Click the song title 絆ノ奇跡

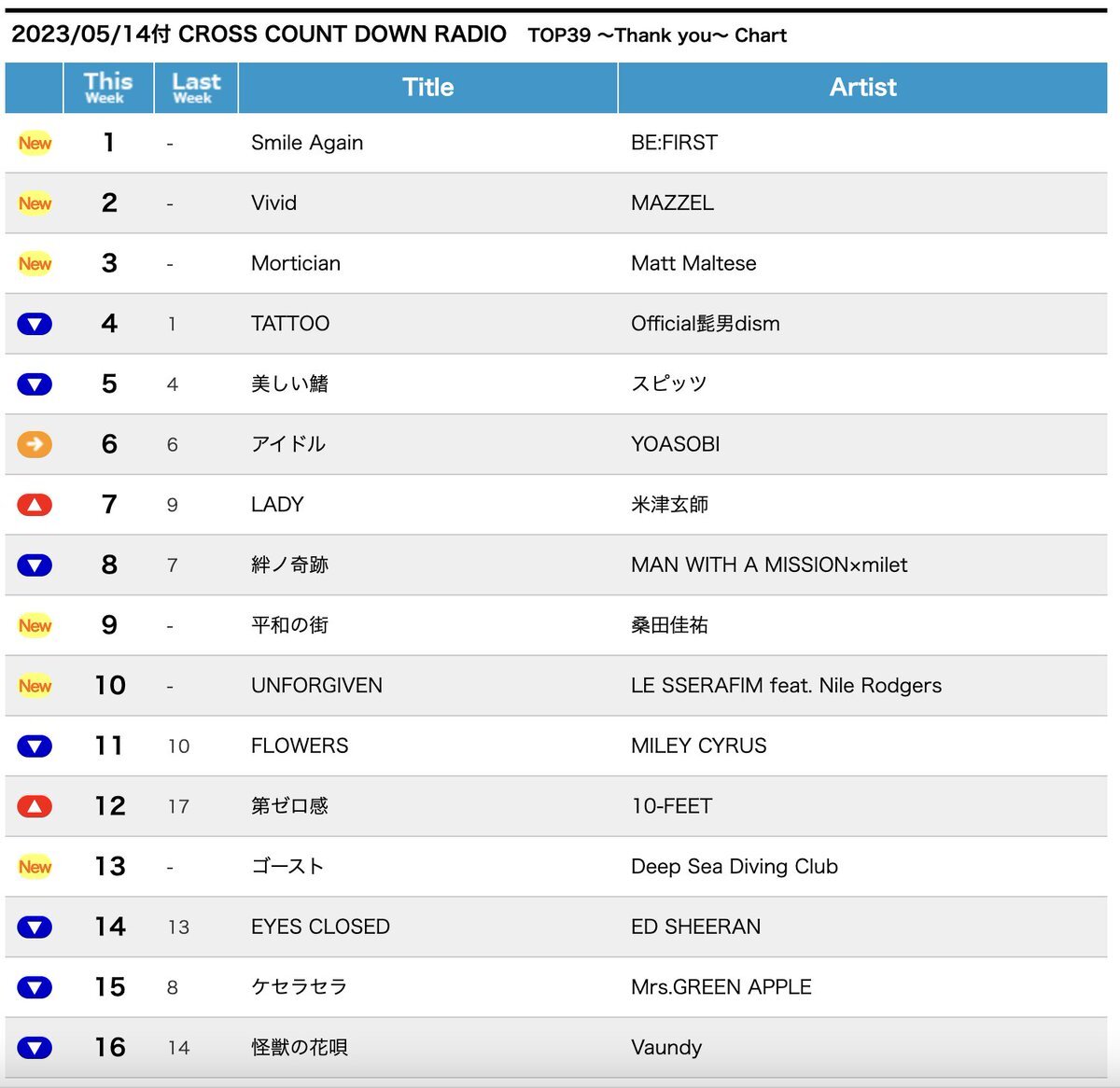point(289,565)
